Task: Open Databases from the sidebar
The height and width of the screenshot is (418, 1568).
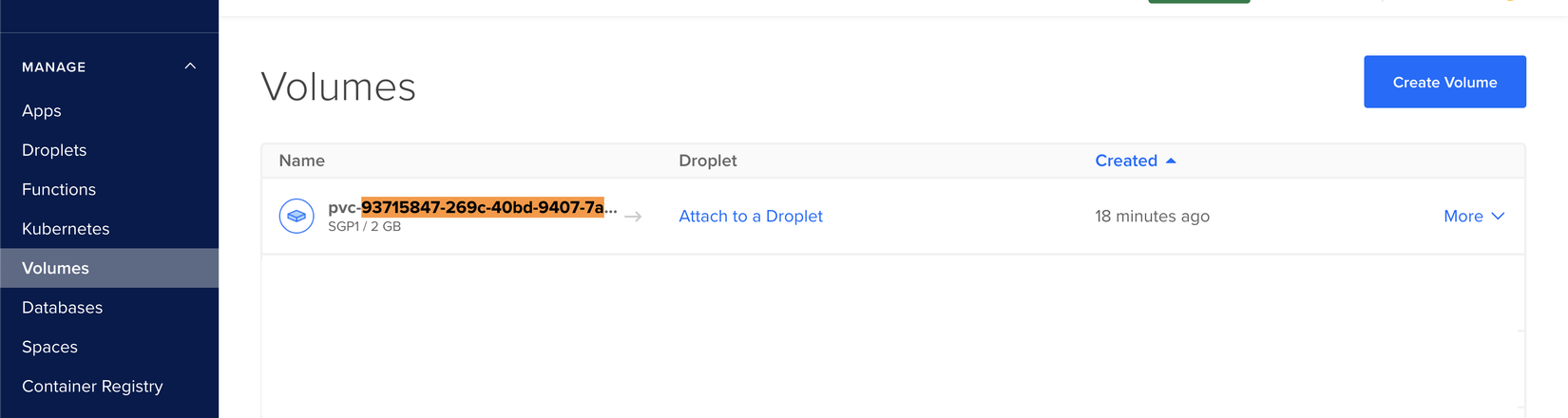Action: pos(62,308)
